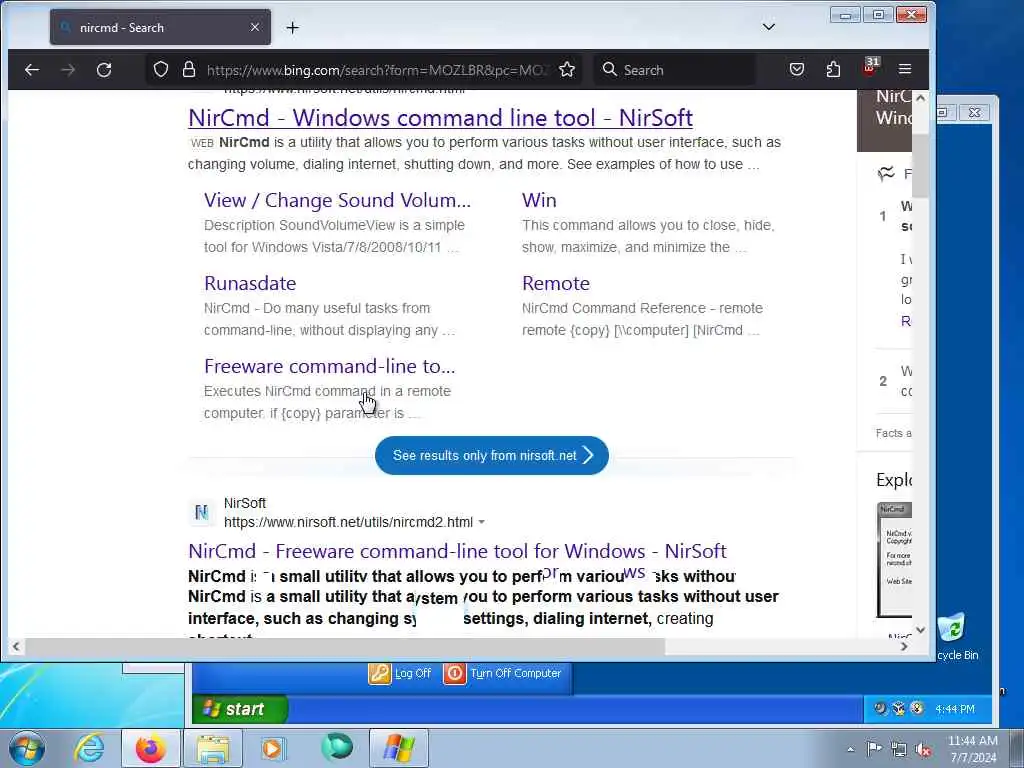Screen dimensions: 1024x768
Task: Click the network tray icon
Action: click(899, 750)
